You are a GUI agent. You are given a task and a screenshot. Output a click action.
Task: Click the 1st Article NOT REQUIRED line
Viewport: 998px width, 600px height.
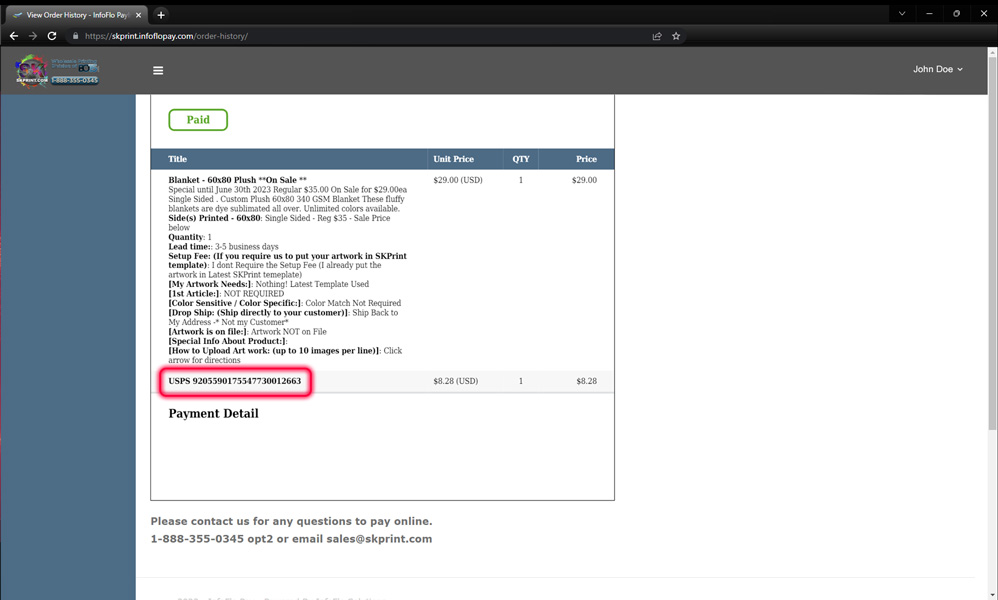click(x=226, y=293)
